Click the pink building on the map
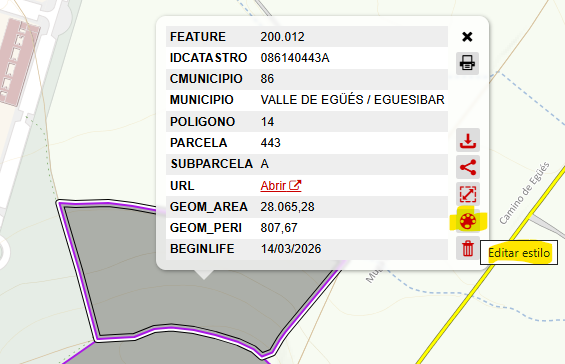The width and height of the screenshot is (565, 364). pyautogui.click(x=16, y=61)
